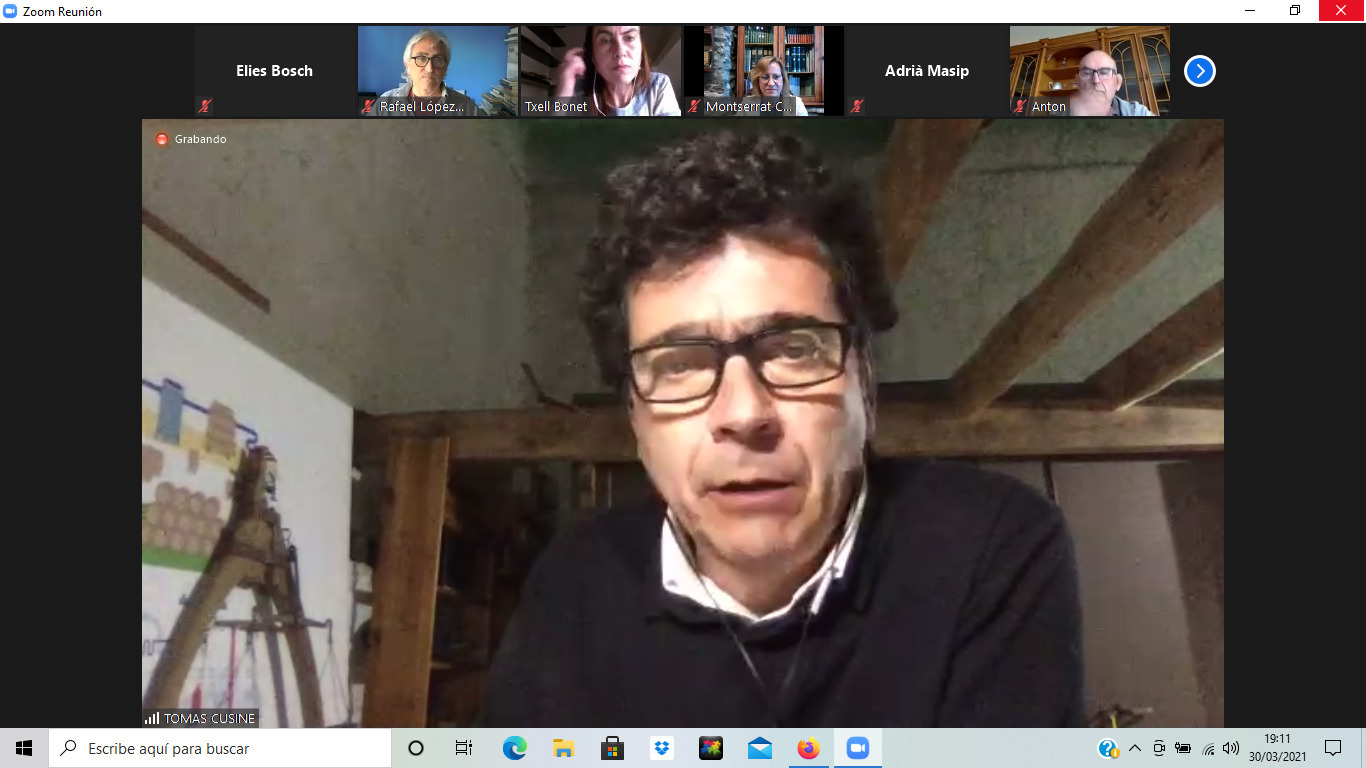Open Firefox from the taskbar
The image size is (1366, 768).
point(808,748)
